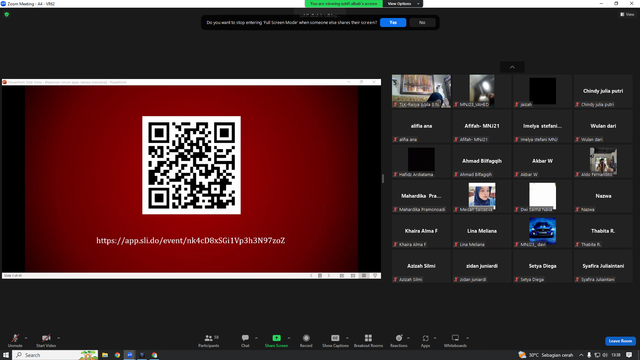
Task: Select Setya Diega participant tile
Action: (x=542, y=266)
